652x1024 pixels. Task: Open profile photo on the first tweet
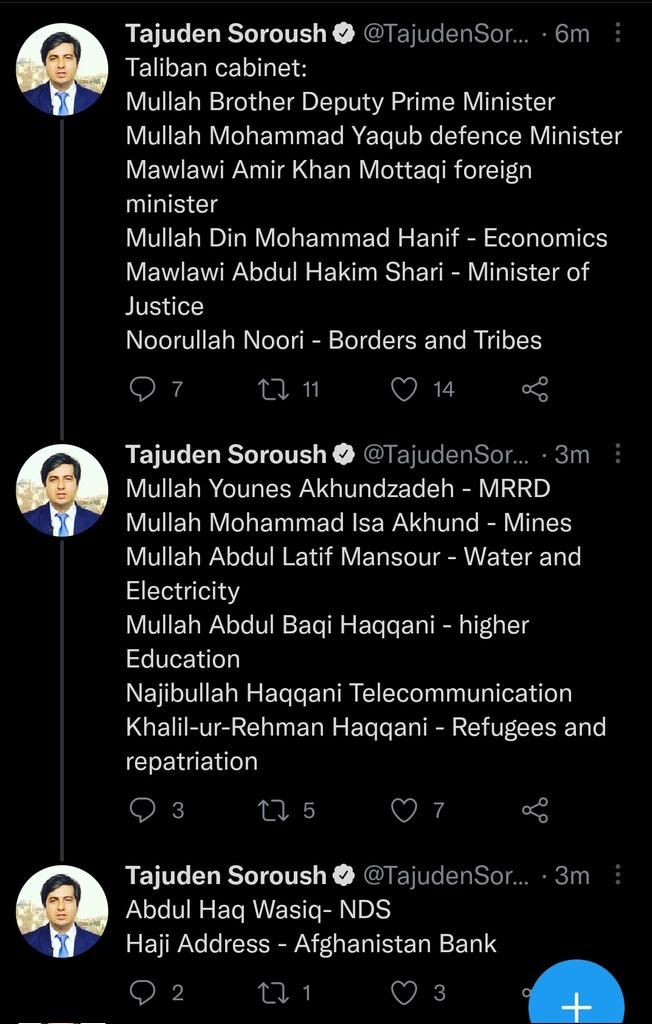(x=62, y=69)
